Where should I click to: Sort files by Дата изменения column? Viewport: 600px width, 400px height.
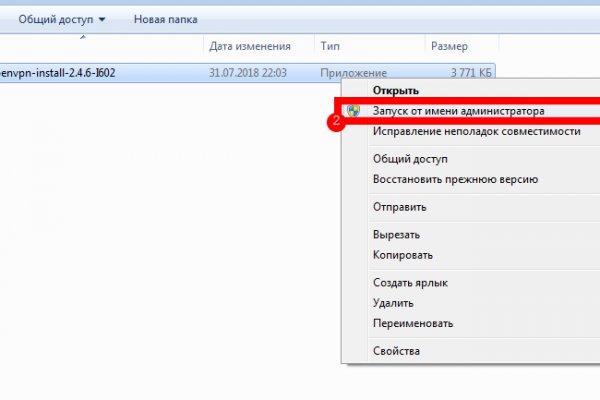[x=250, y=46]
